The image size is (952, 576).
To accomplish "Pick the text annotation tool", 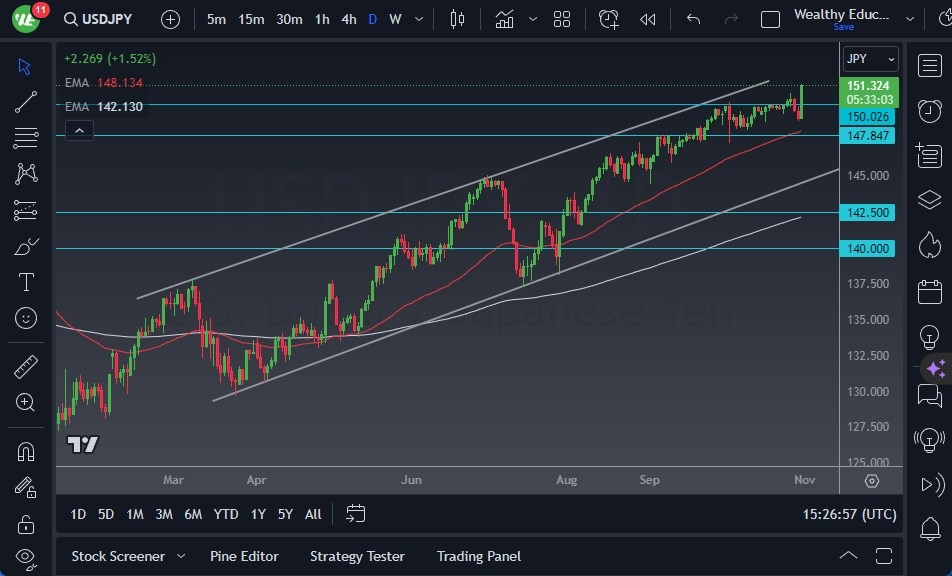I will [x=25, y=282].
